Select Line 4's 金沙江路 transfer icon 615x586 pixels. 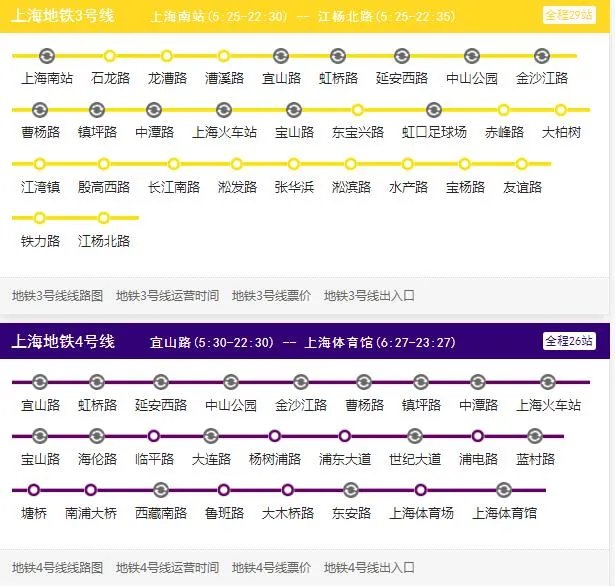(300, 382)
